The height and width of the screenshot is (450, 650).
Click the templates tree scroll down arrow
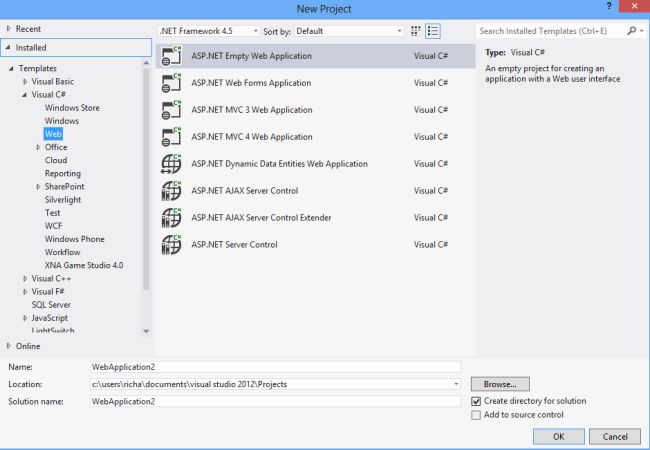tap(146, 331)
